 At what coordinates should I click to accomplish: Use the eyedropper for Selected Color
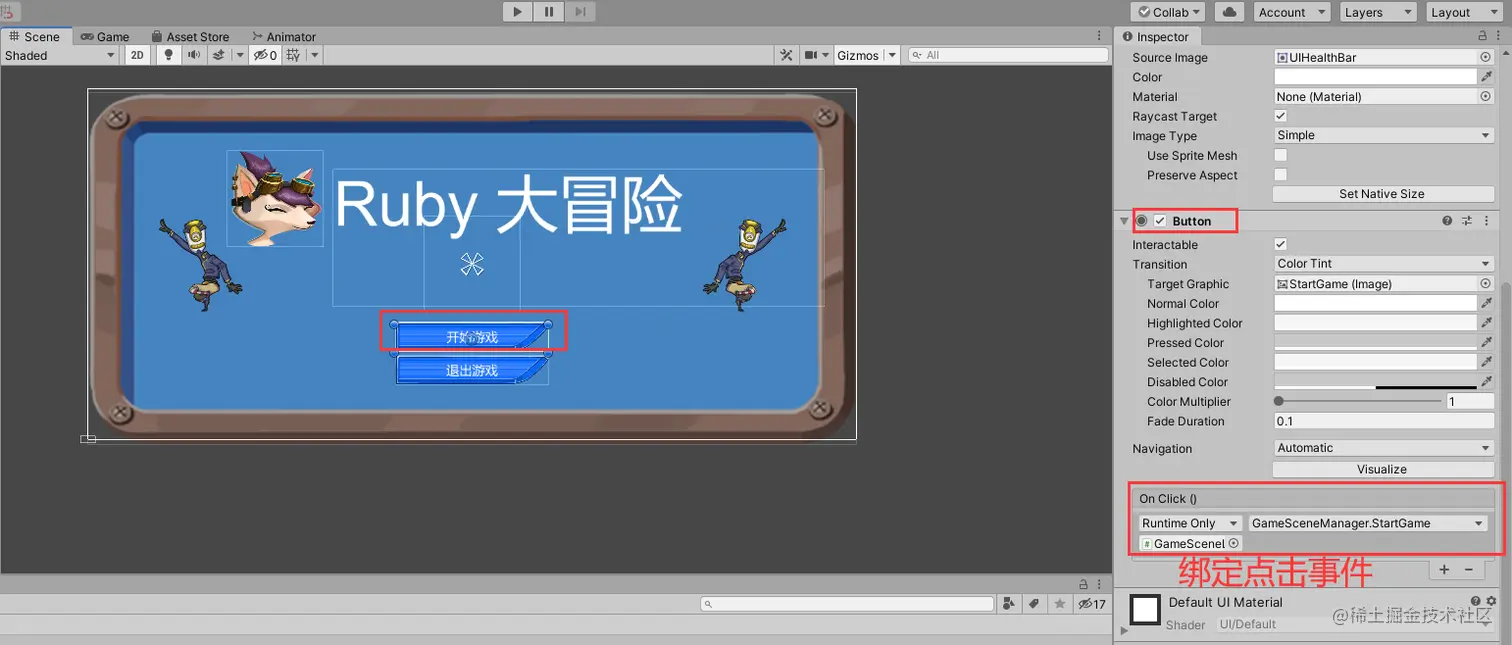coord(1487,362)
